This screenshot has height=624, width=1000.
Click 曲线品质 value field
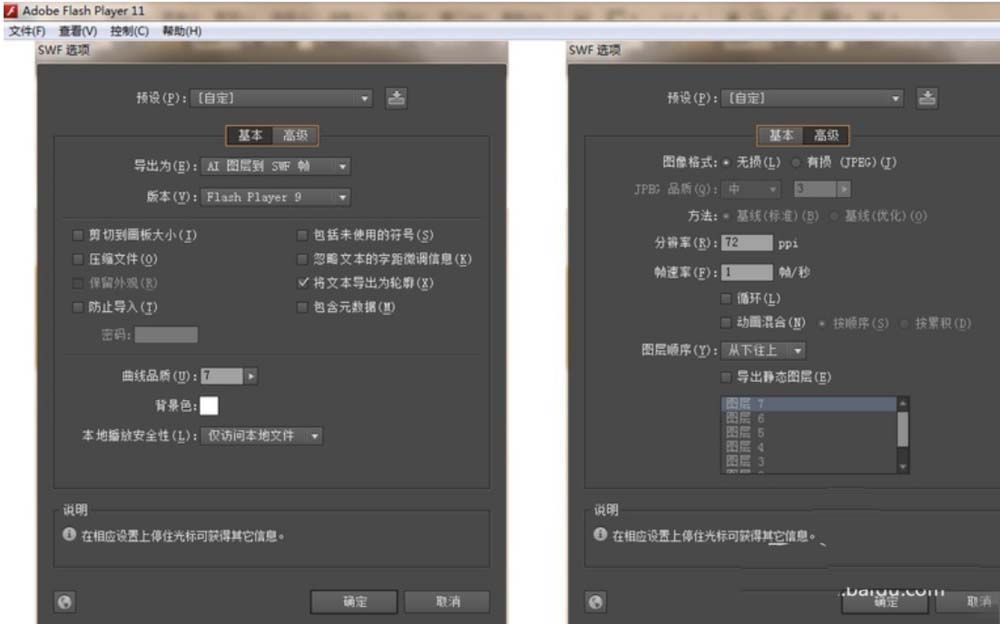(x=222, y=376)
